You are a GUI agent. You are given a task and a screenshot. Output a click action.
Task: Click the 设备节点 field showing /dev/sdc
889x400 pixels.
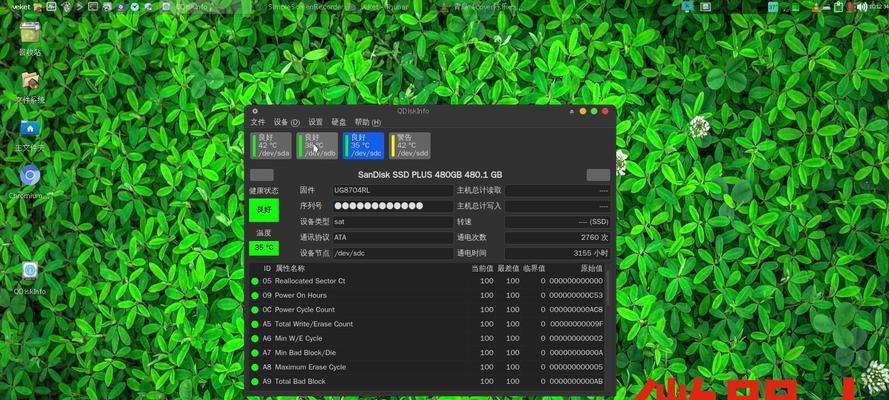(x=393, y=253)
